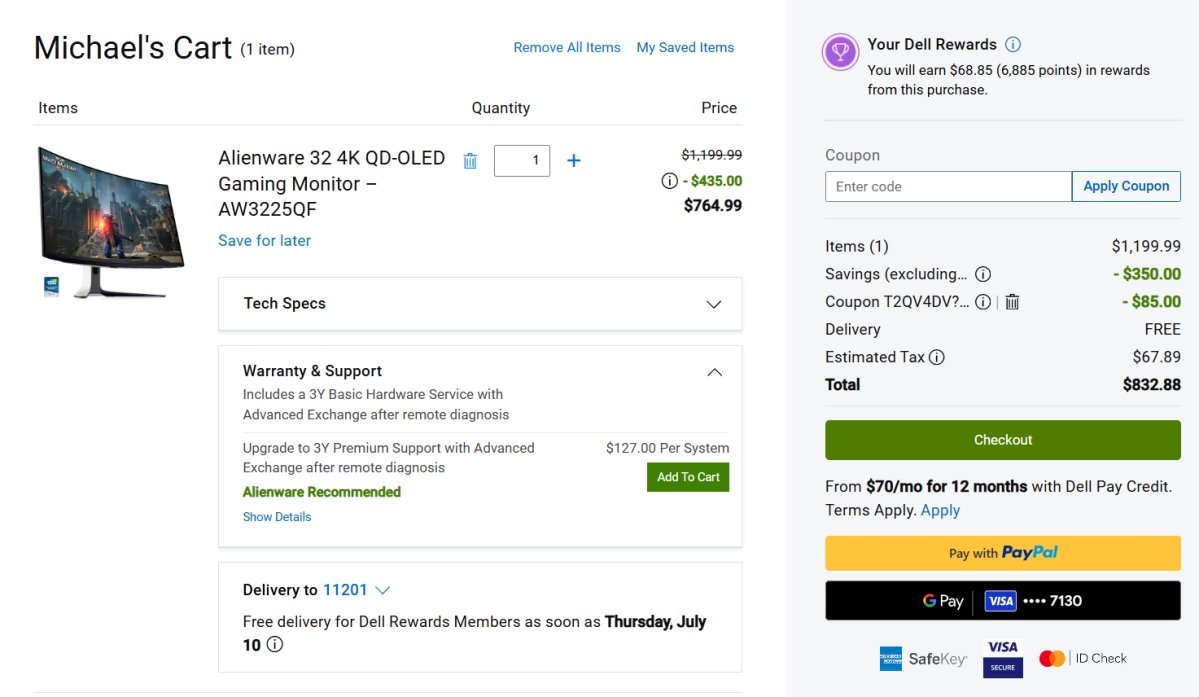Expand the Tech Specs section
The image size is (1199, 697).
479,304
